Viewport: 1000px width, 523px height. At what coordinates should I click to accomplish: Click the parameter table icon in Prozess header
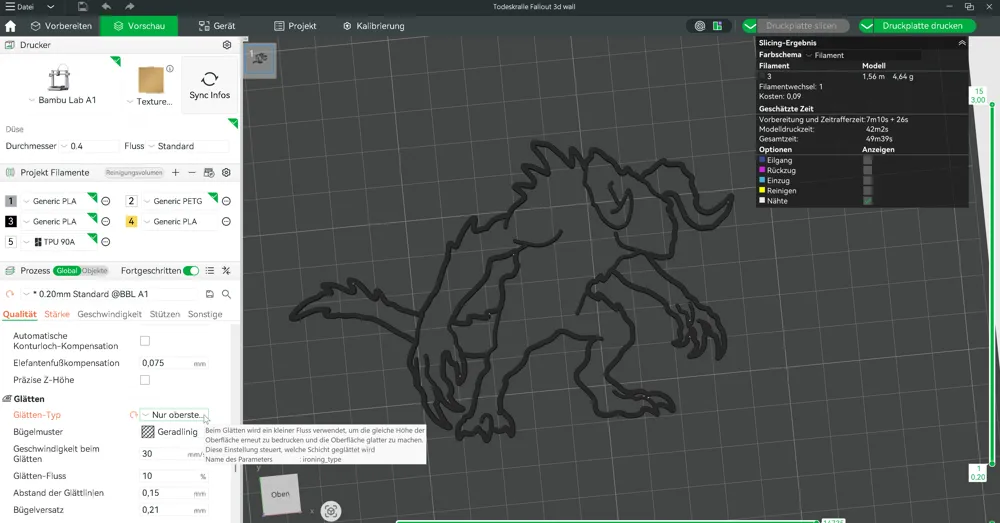point(226,270)
